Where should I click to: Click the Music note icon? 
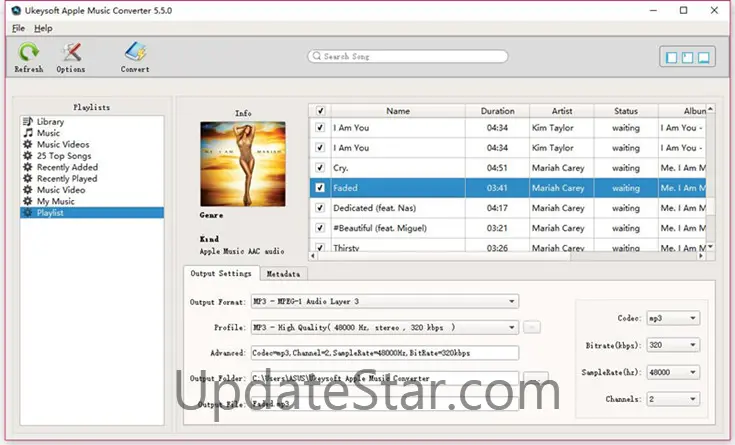point(28,133)
